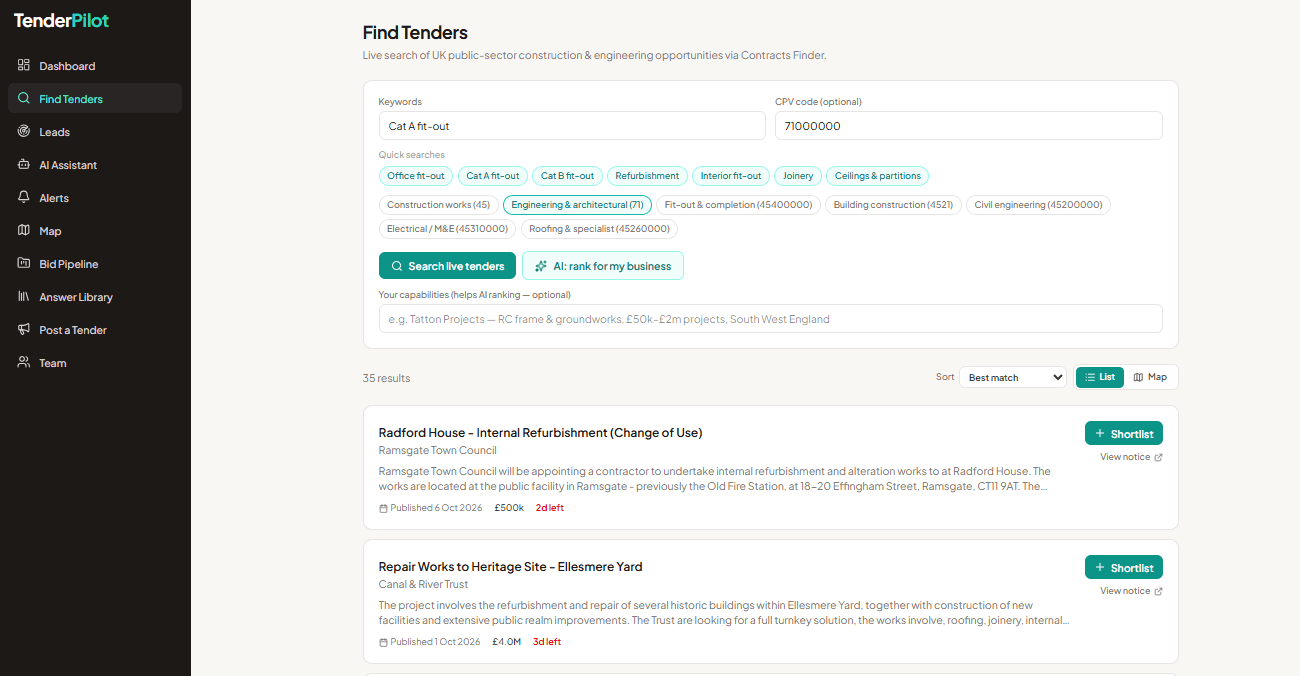The image size is (1300, 676).
Task: Select Refurbishment quick search chip
Action: point(647,176)
